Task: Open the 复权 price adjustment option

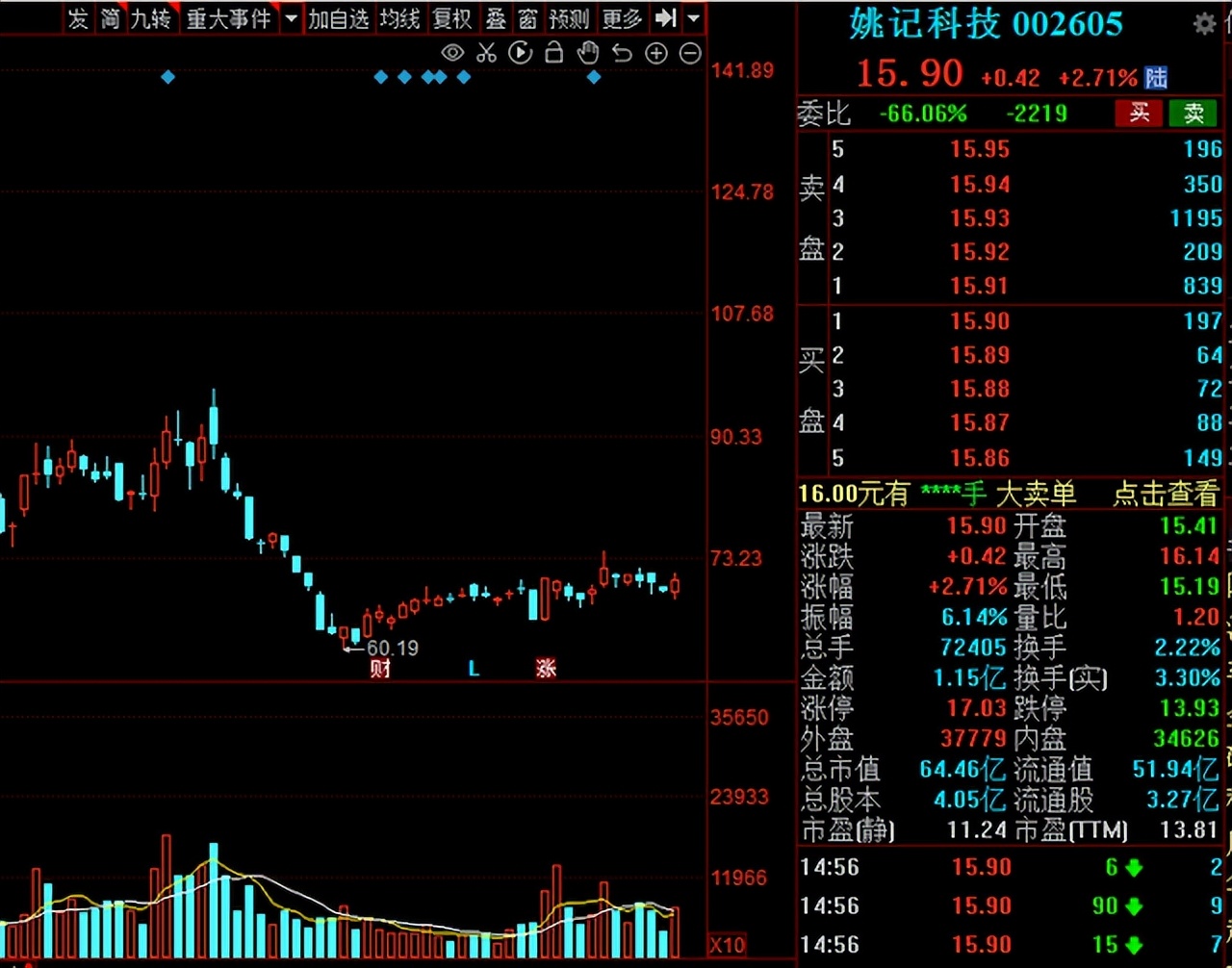Action: click(x=452, y=18)
